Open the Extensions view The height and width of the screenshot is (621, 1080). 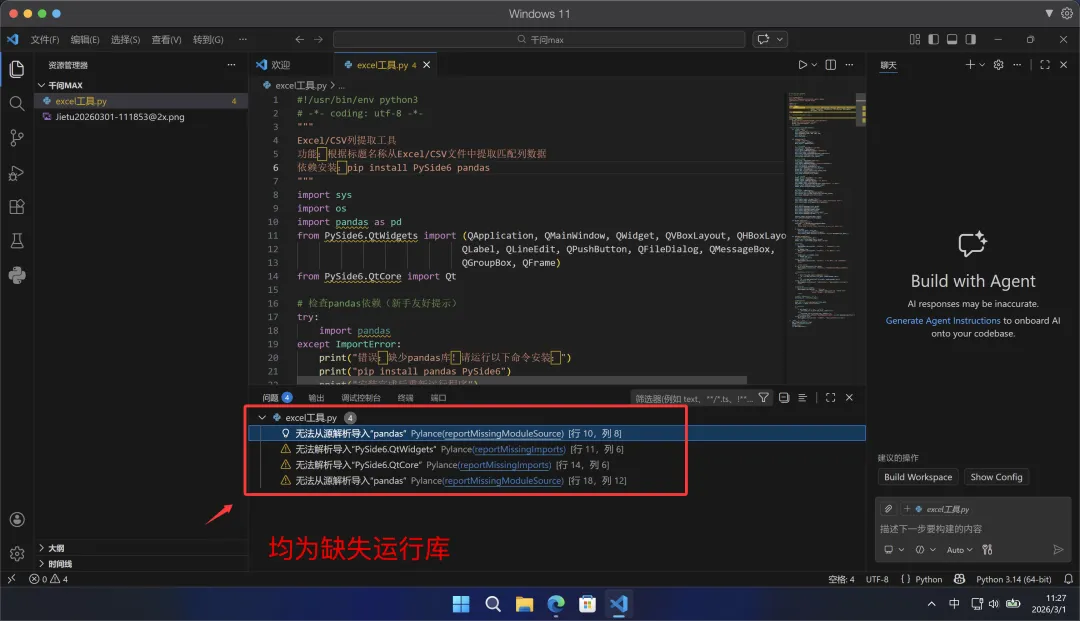tap(17, 207)
